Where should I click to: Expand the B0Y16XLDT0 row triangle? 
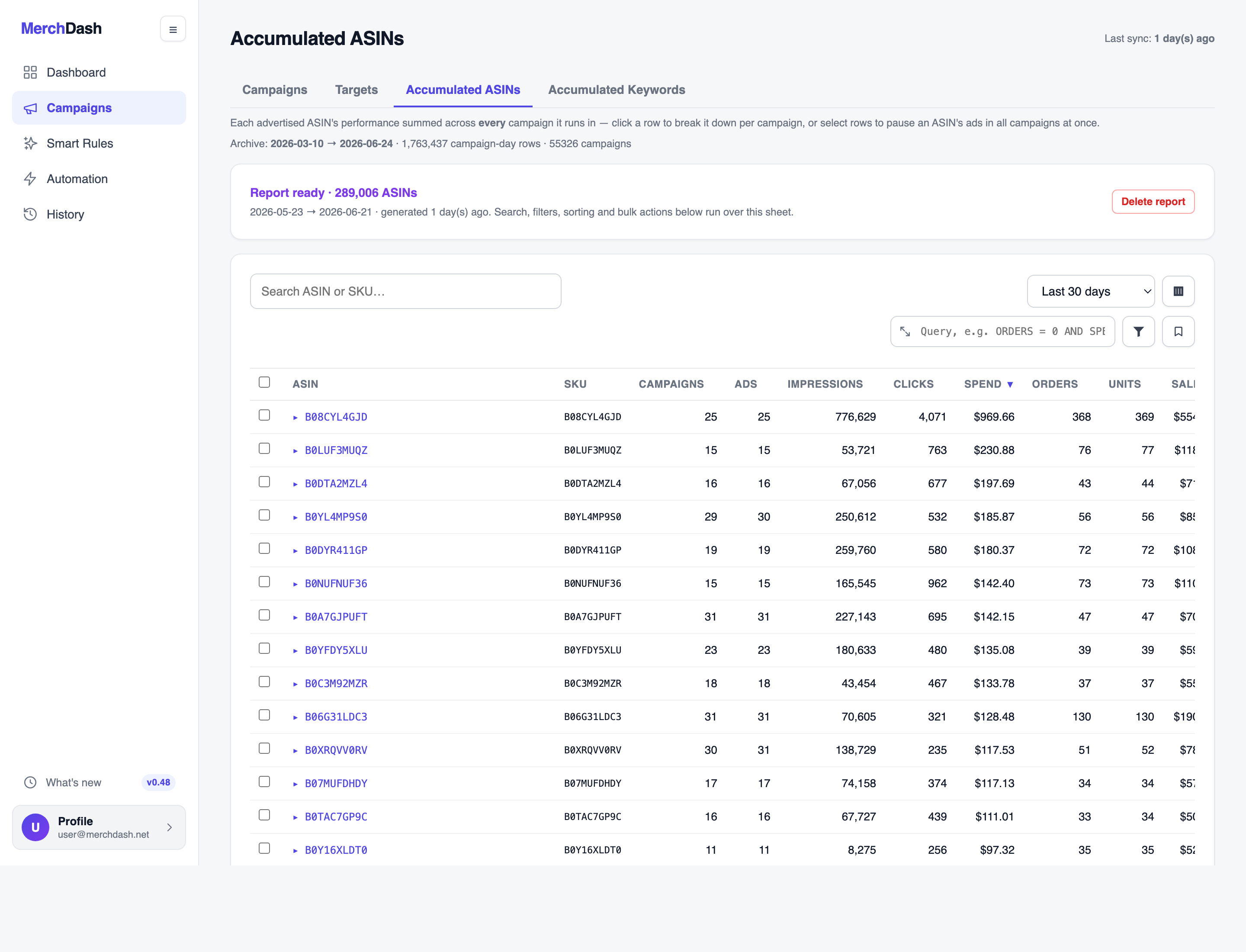(x=295, y=851)
